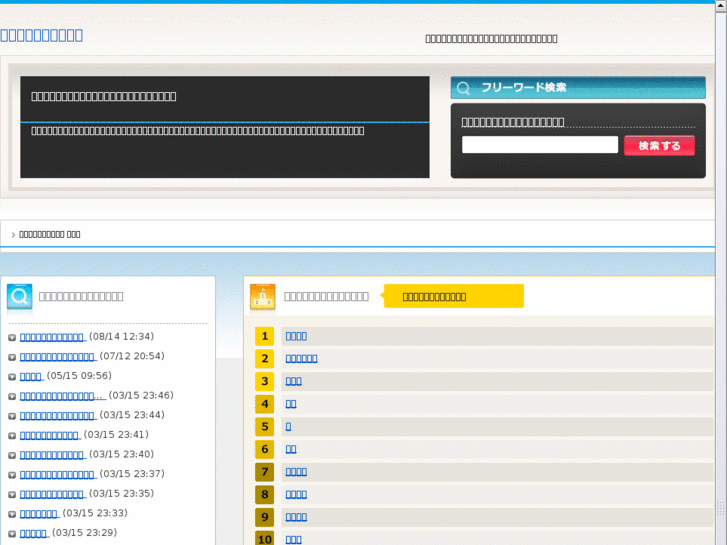The height and width of the screenshot is (545, 727).
Task: Click the rank 7 number badge
Action: point(264,472)
